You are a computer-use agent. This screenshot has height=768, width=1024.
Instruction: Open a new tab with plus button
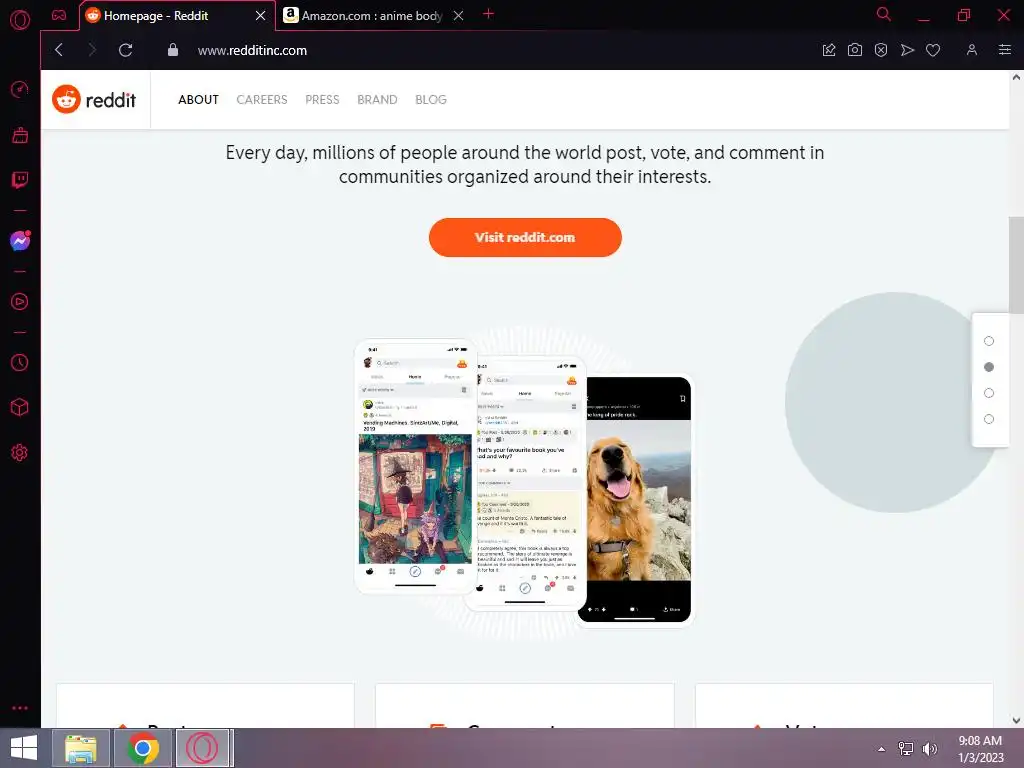click(x=488, y=14)
